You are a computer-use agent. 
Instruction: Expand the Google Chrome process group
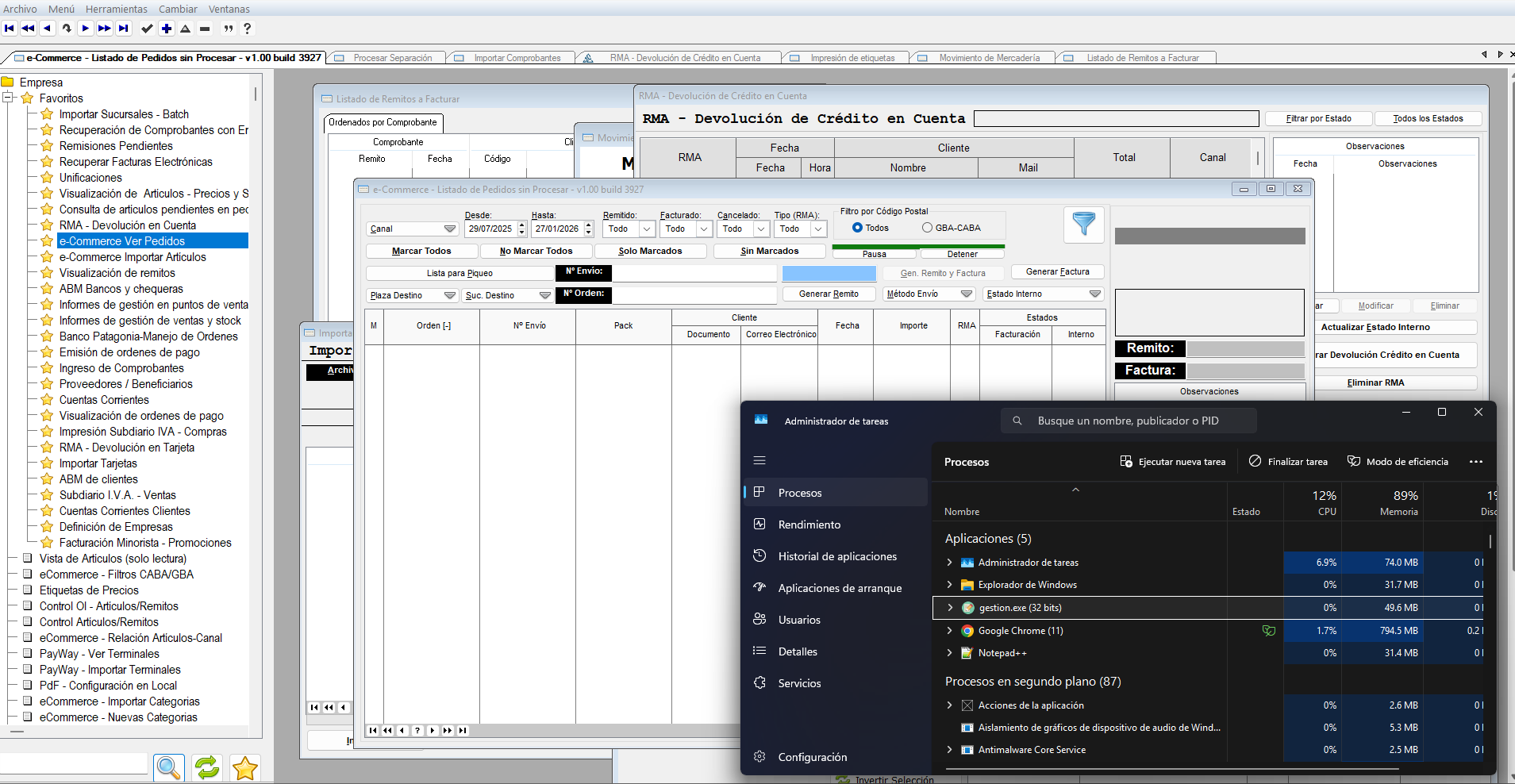coord(950,631)
